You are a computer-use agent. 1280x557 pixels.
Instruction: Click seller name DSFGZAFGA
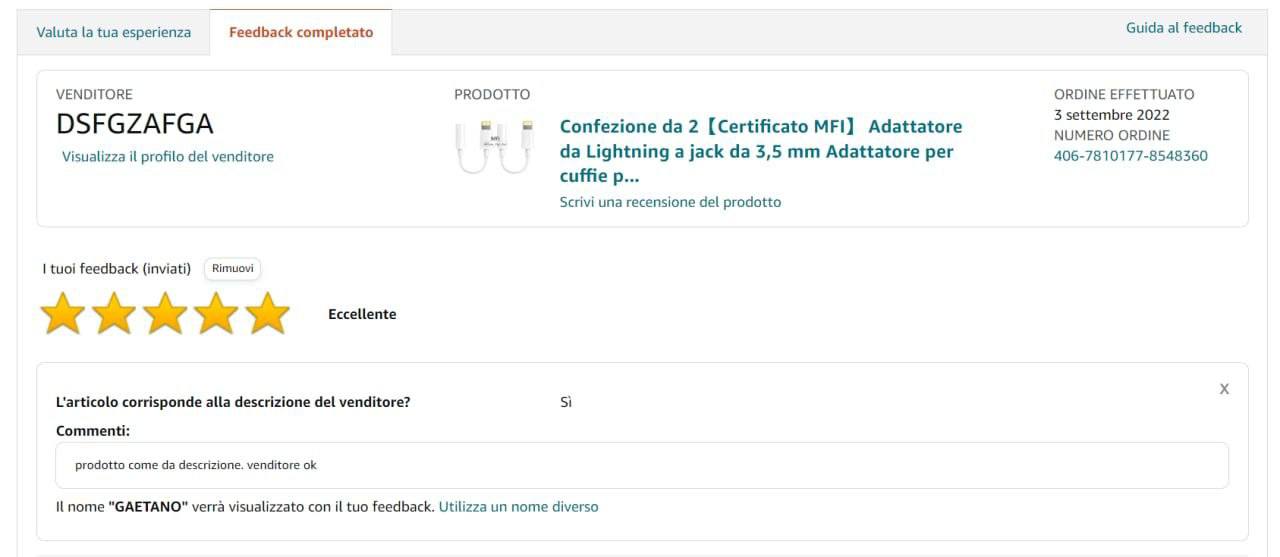click(135, 125)
